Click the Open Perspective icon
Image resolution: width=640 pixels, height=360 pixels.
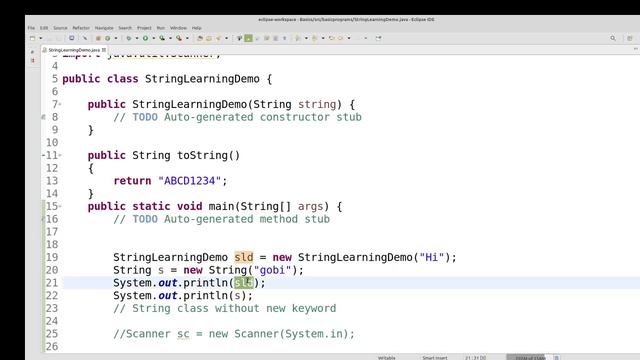[630, 38]
